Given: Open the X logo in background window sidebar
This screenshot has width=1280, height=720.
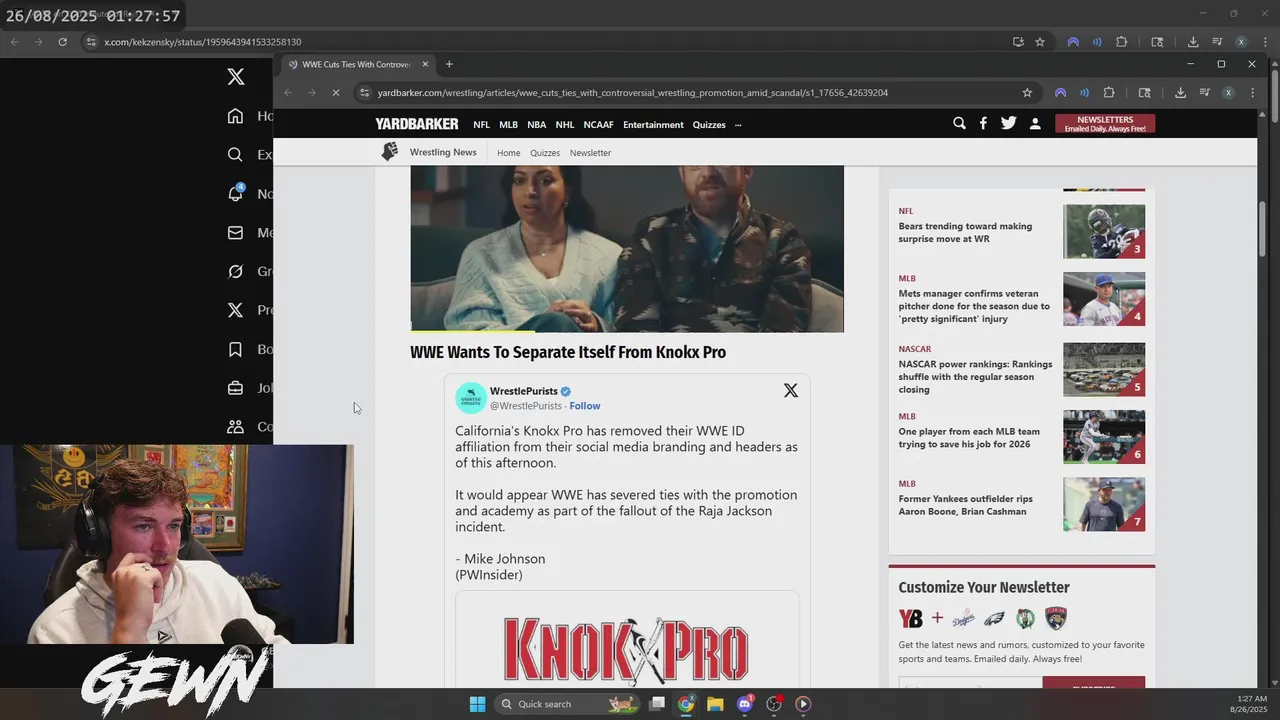Looking at the screenshot, I should (236, 77).
